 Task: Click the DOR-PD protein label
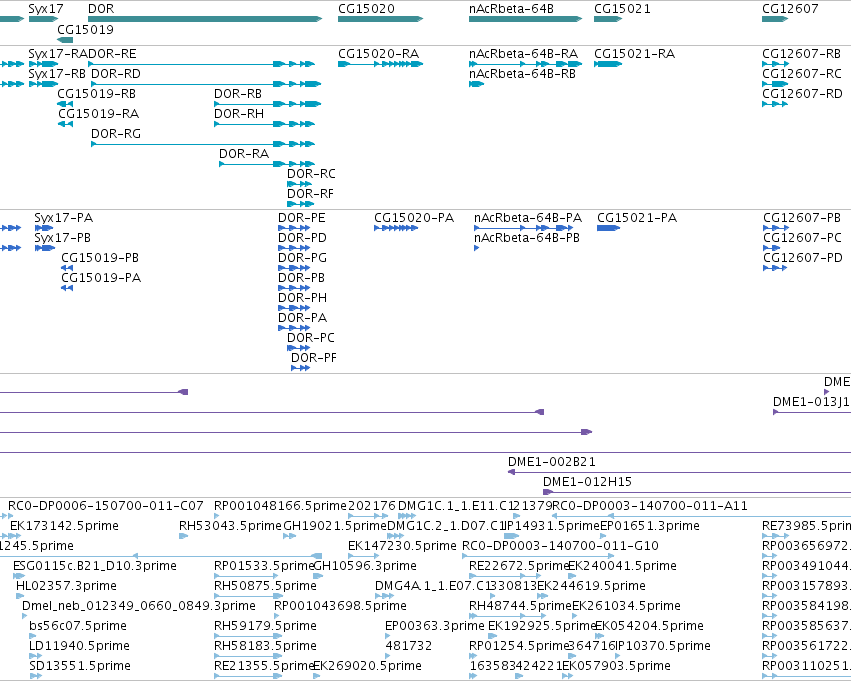(302, 238)
